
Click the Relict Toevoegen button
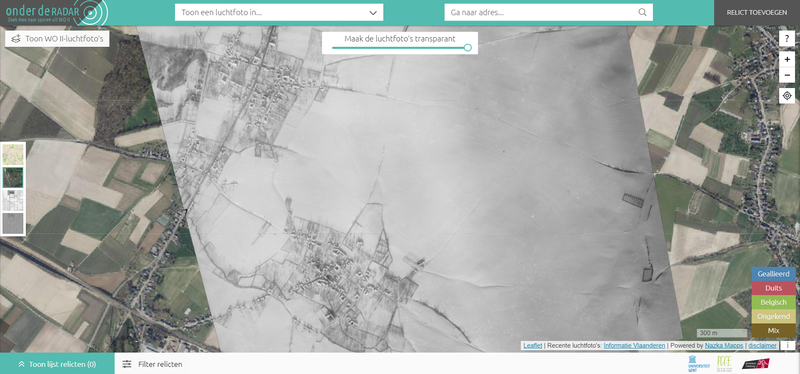[757, 13]
